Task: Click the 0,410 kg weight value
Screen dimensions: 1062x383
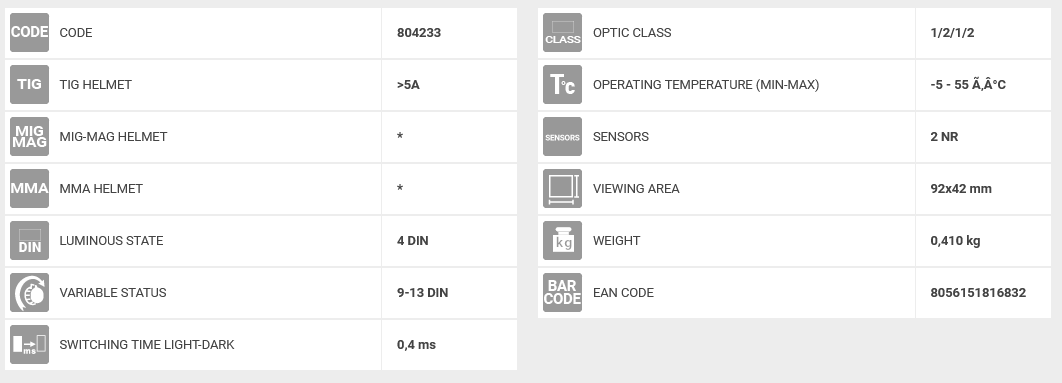Action: [955, 241]
